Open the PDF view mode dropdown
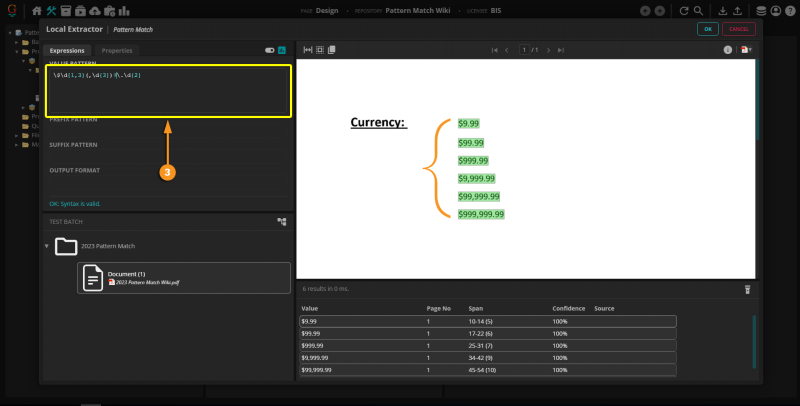The width and height of the screenshot is (800, 406). tap(746, 50)
